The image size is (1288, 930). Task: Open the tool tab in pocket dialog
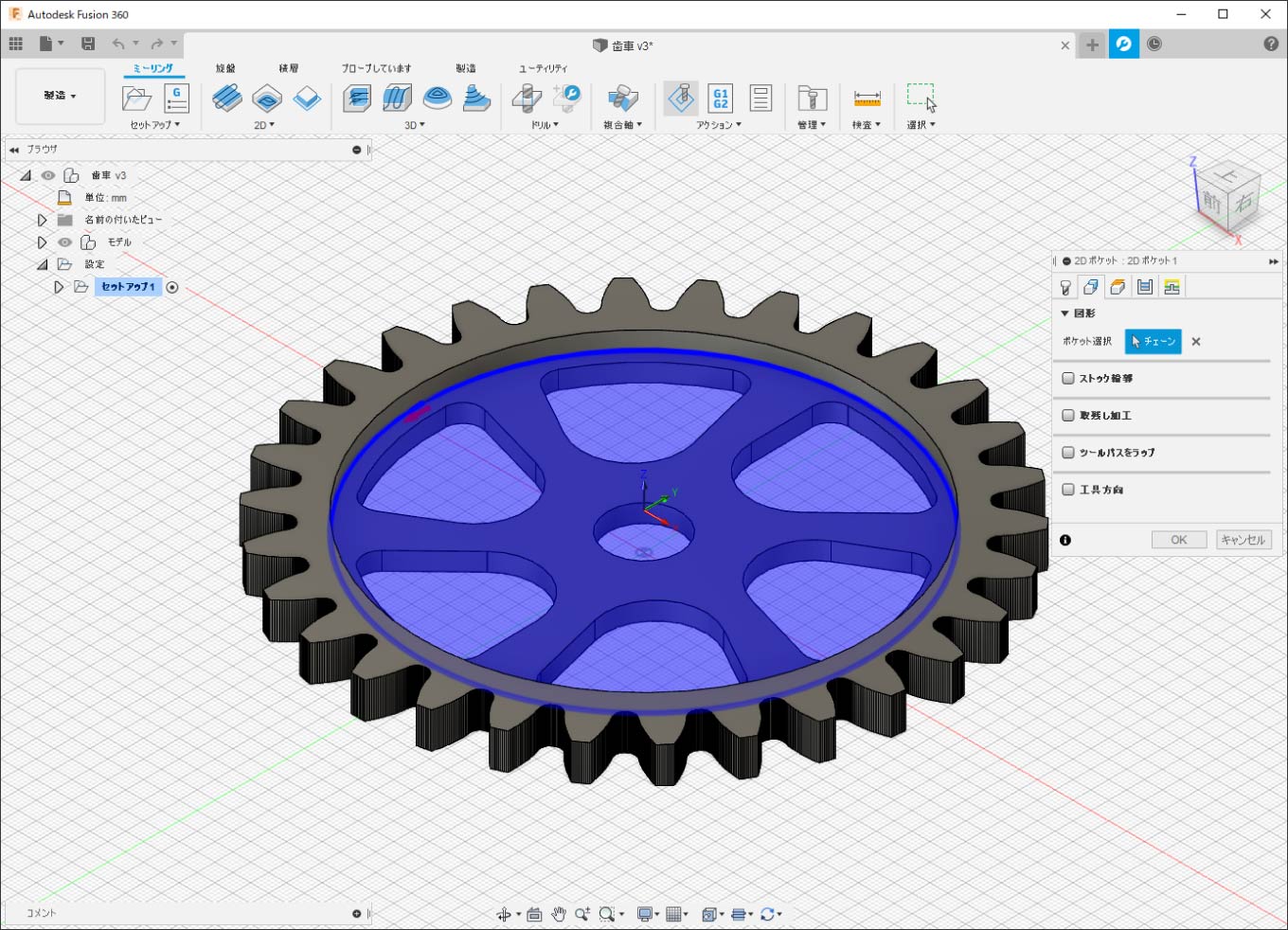point(1065,287)
